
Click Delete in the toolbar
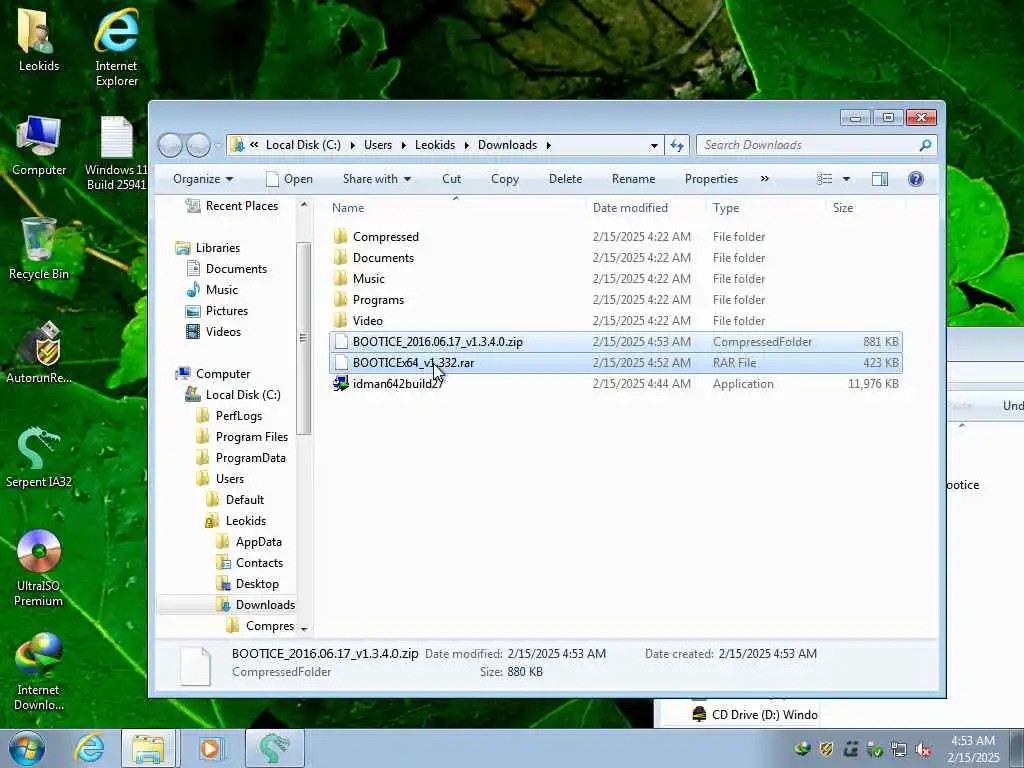click(x=566, y=179)
